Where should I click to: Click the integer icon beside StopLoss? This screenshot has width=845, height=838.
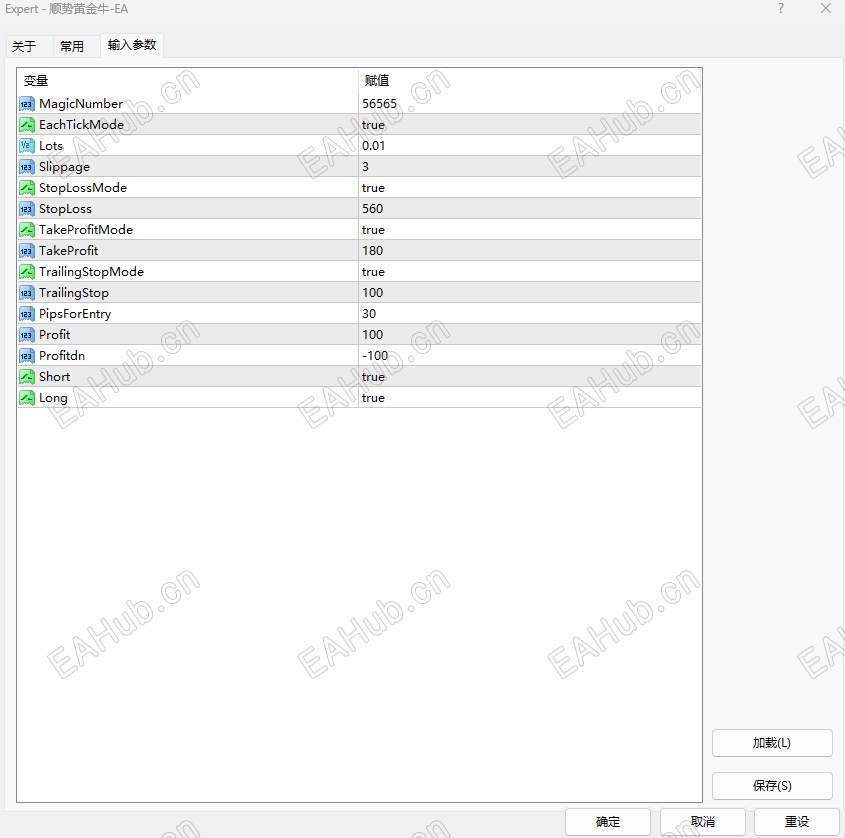(x=27, y=209)
